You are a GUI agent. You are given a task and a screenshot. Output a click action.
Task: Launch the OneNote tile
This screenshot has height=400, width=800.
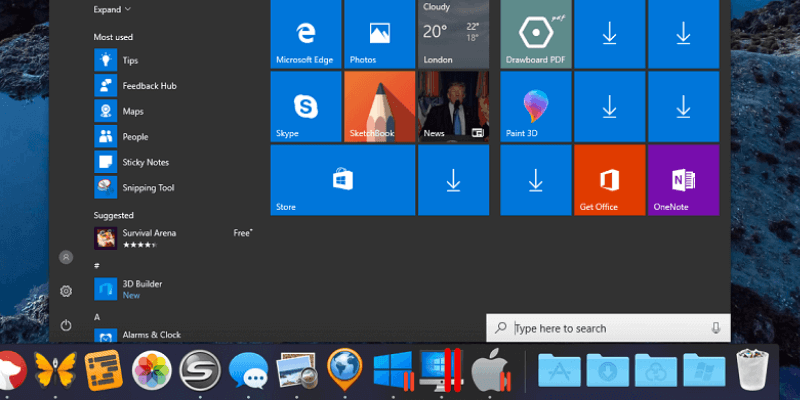[x=684, y=180]
